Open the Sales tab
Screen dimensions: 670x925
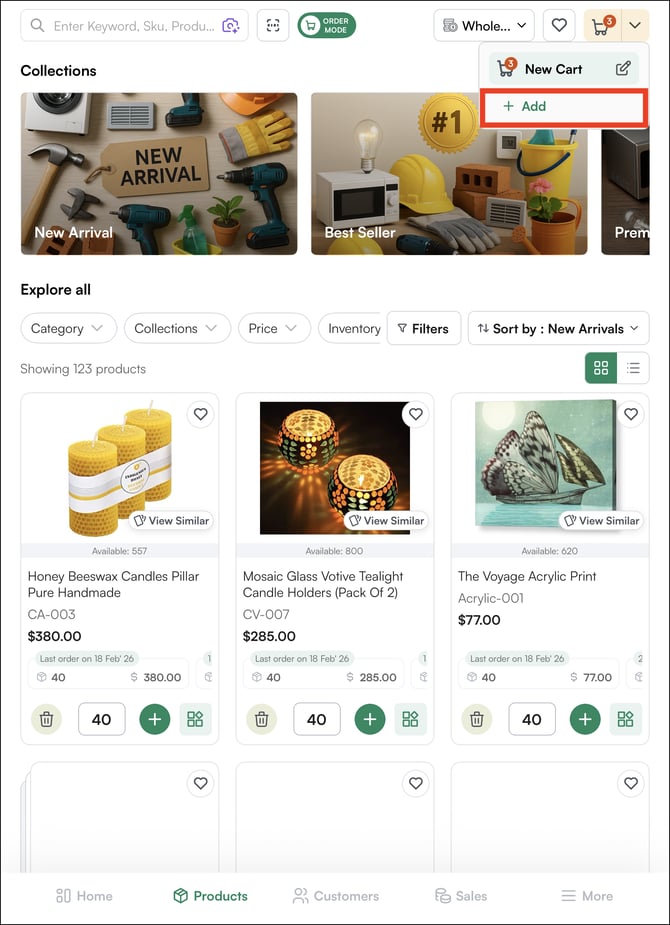pos(461,896)
